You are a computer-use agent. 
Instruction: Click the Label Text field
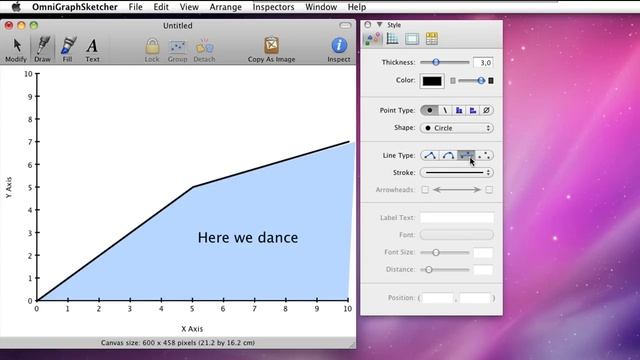tap(457, 218)
